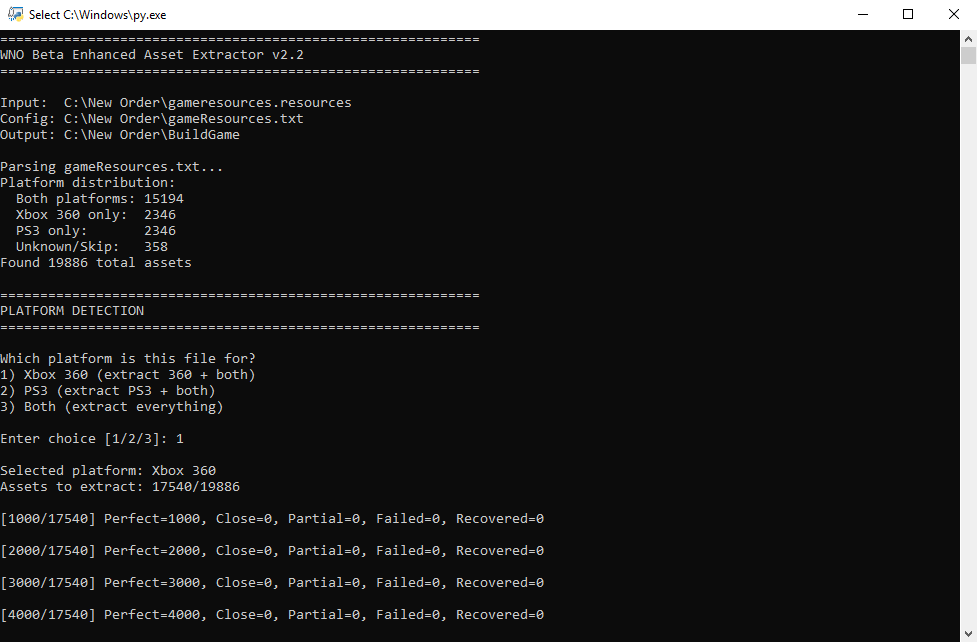This screenshot has height=642, width=977.
Task: Maximize the console window
Action: [x=908, y=15]
